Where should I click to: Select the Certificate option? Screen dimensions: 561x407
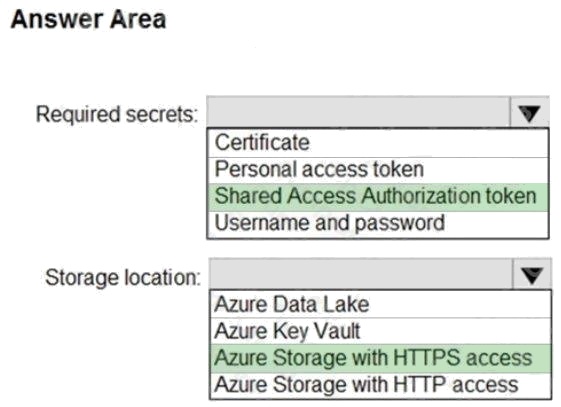coord(378,143)
